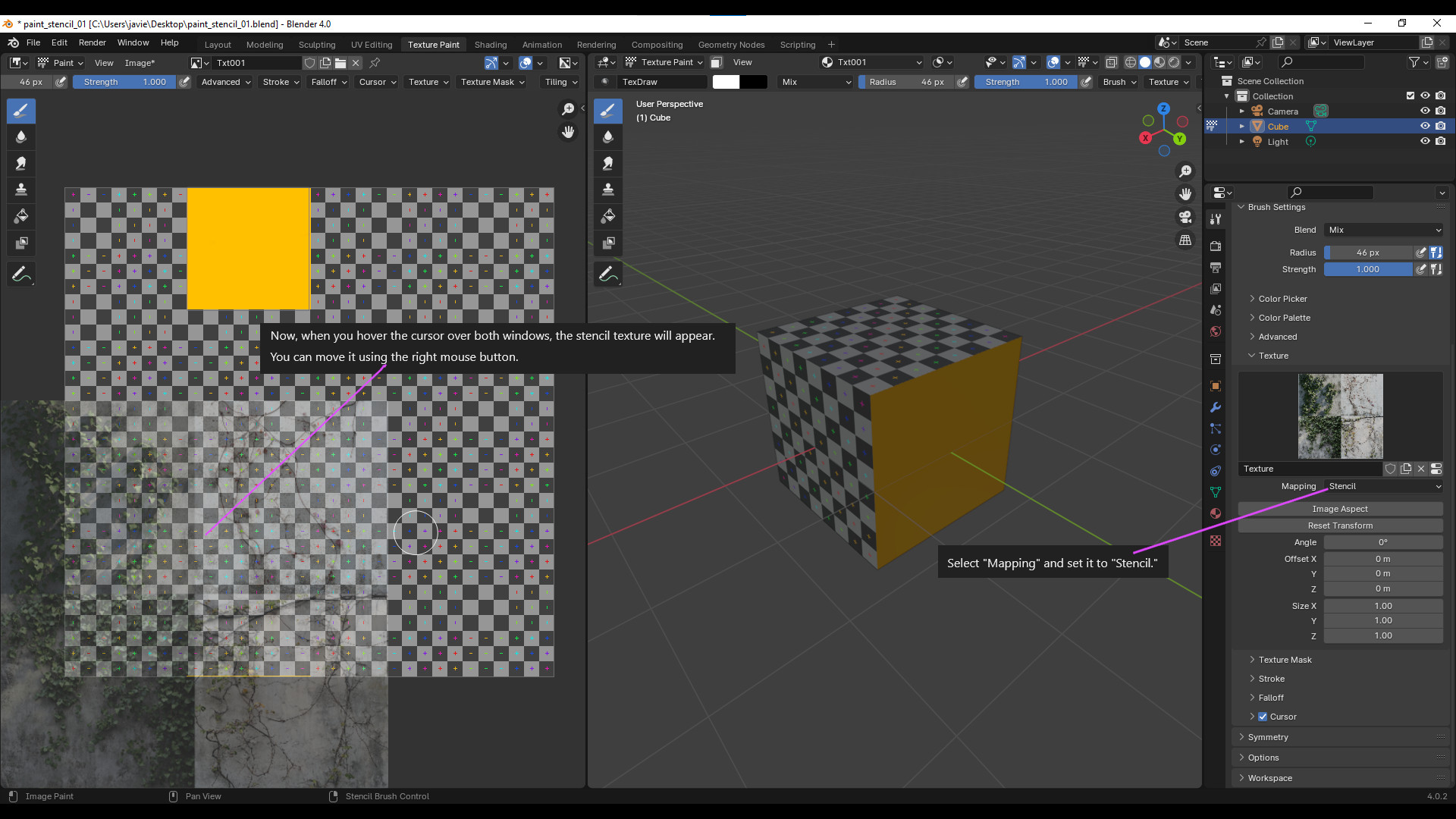This screenshot has height=819, width=1456.
Task: Expand the Symmetry panel
Action: point(1267,737)
